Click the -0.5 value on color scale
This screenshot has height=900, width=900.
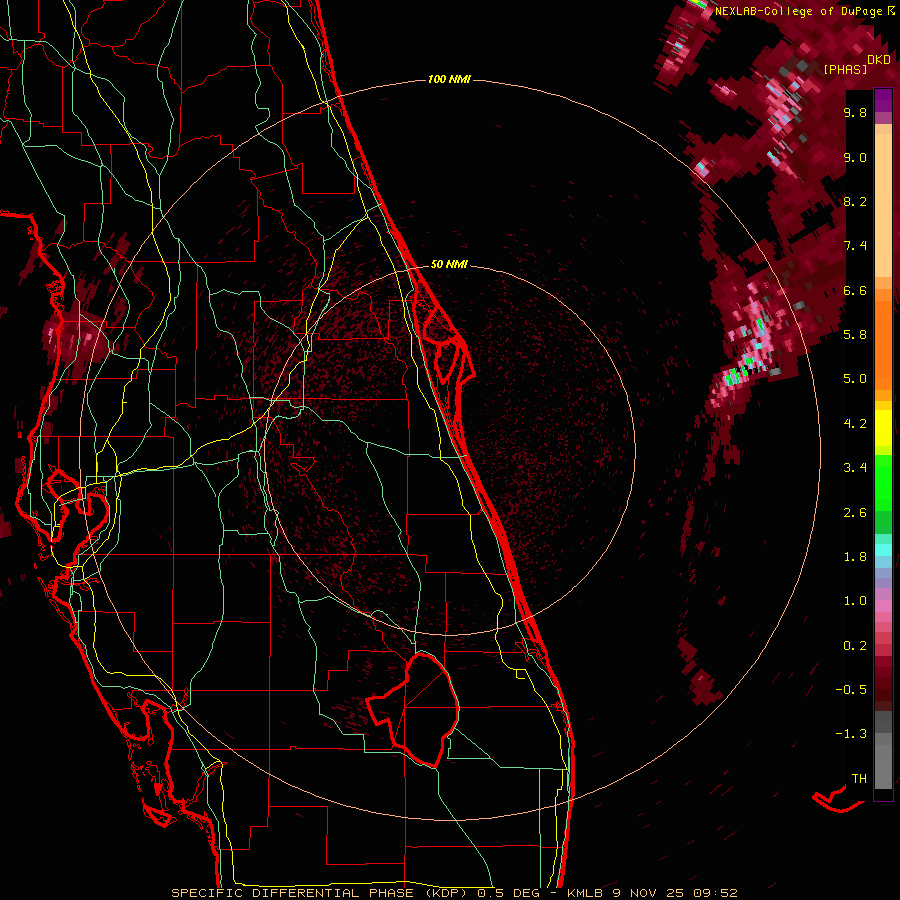[x=851, y=690]
